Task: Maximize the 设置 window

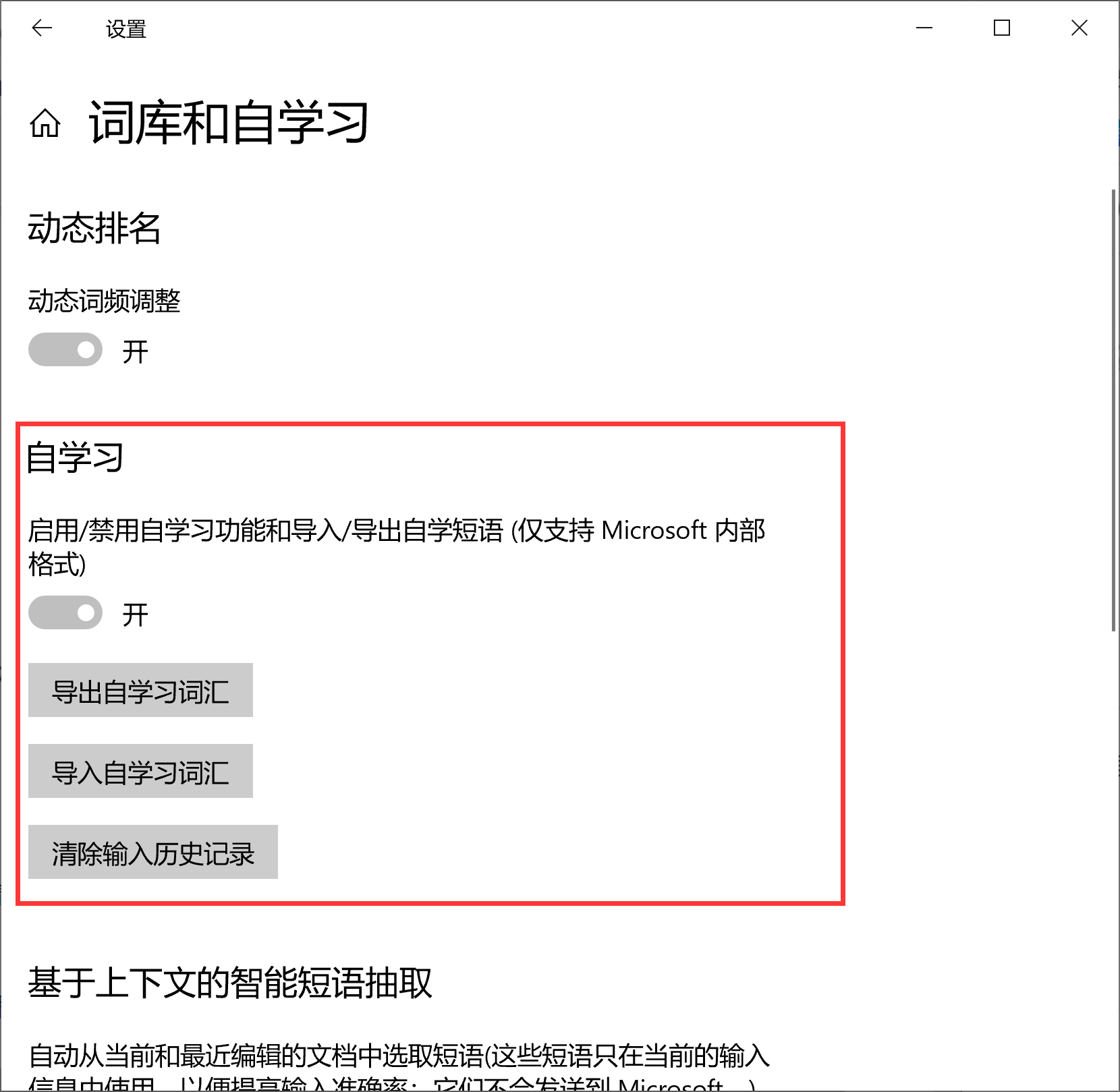Action: [x=1002, y=28]
